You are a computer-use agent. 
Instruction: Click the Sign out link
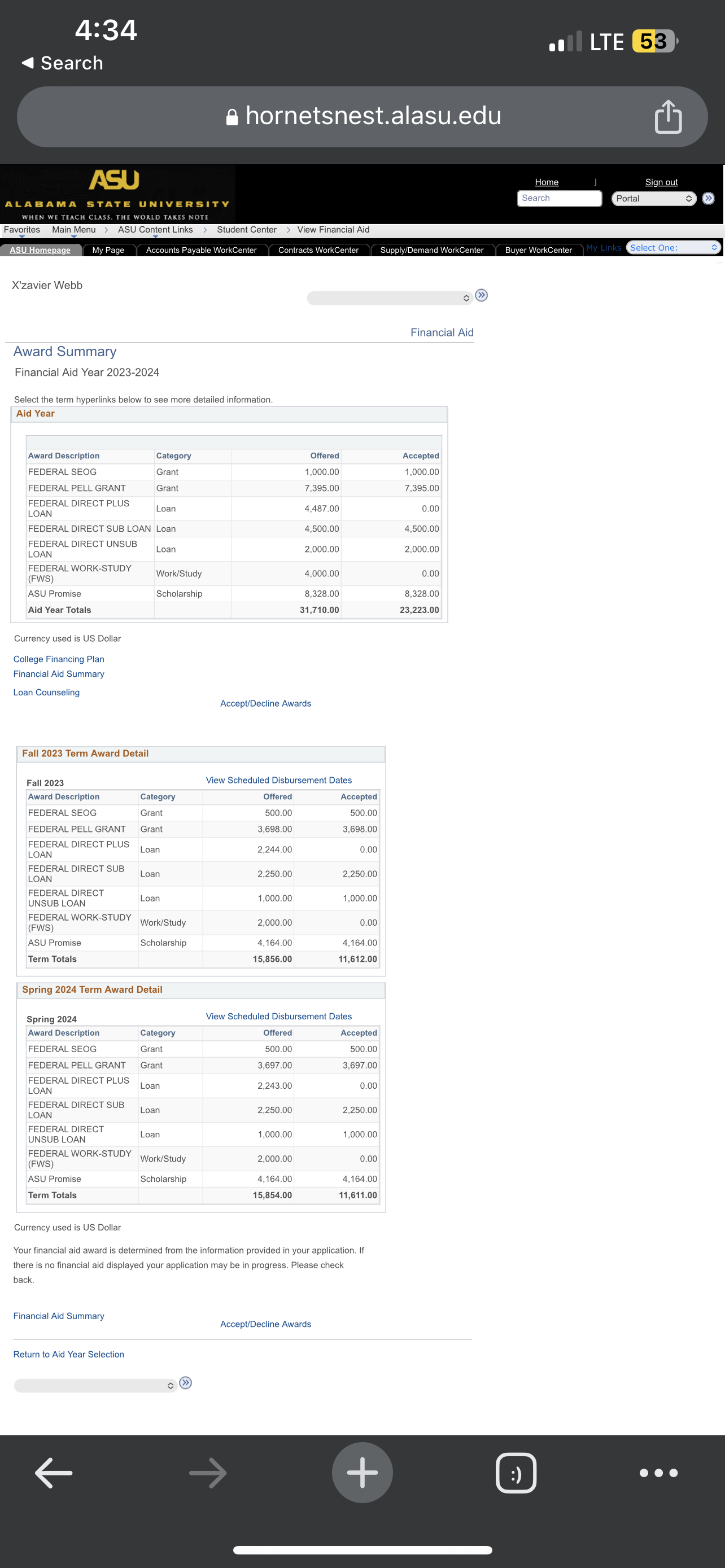click(661, 182)
